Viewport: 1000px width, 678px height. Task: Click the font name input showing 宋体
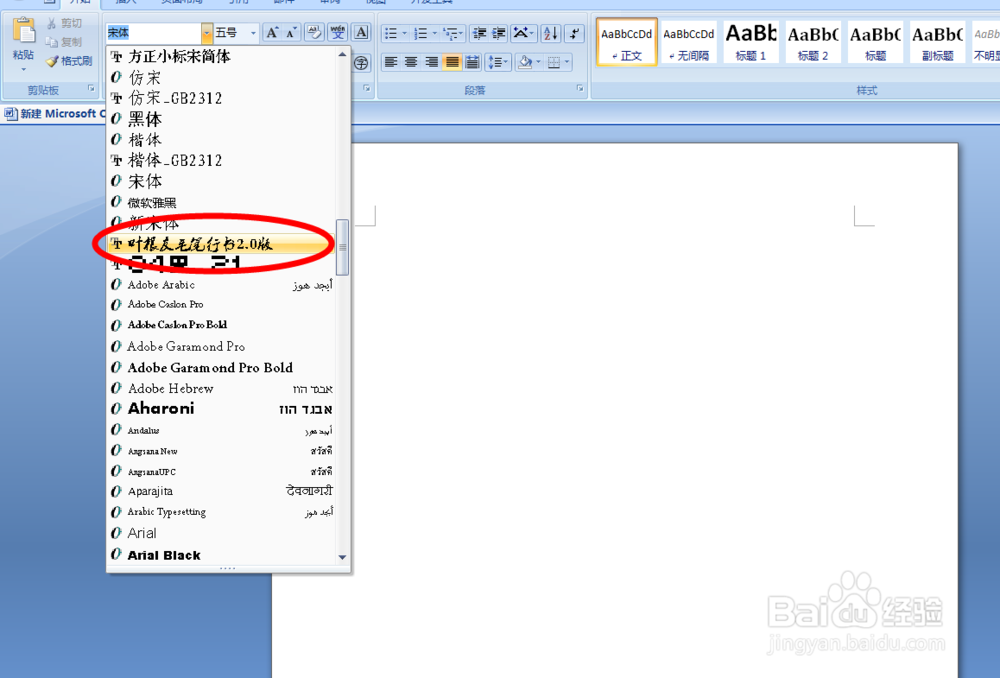[153, 33]
